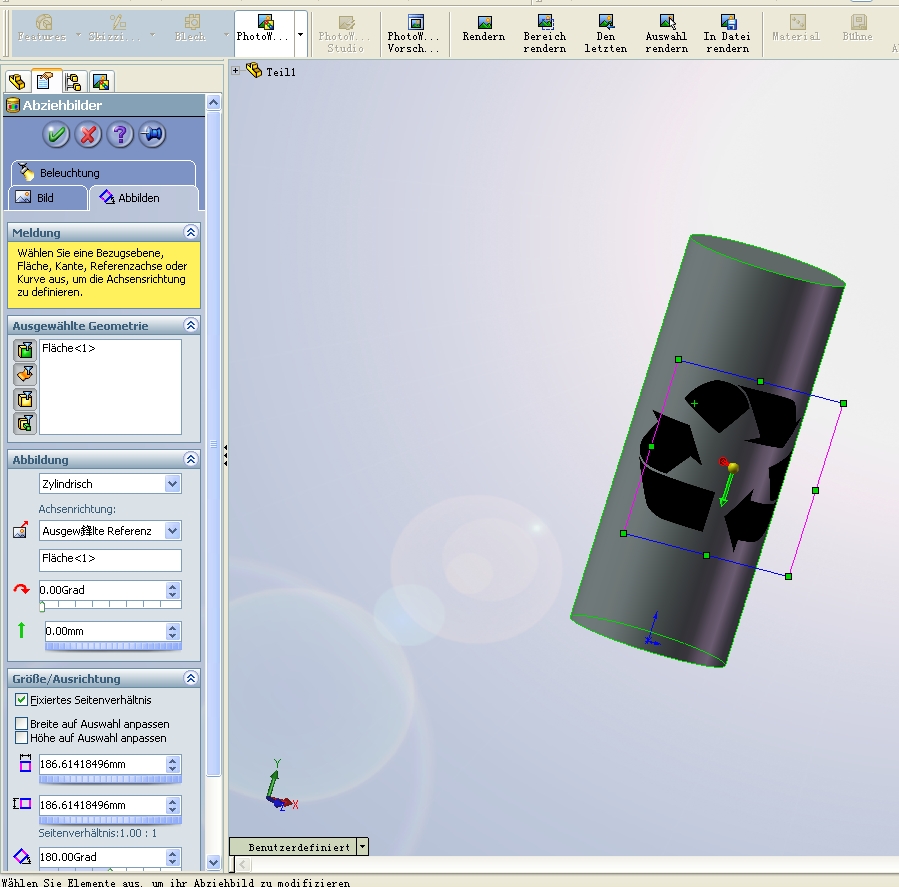Open the Skizzieren command tab
Viewport: 899px width, 887px height.
pos(115,30)
